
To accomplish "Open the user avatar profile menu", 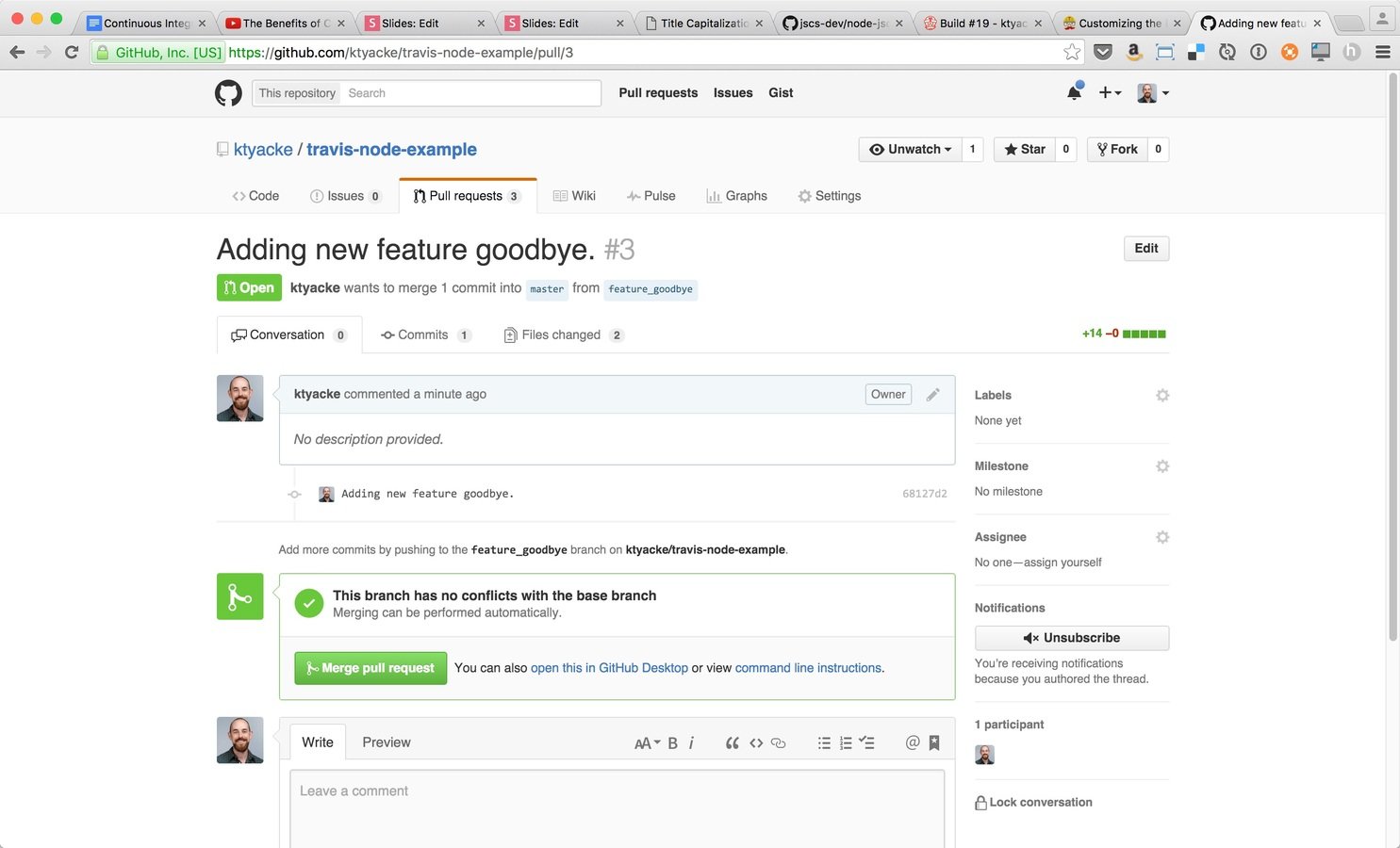I will point(1153,92).
